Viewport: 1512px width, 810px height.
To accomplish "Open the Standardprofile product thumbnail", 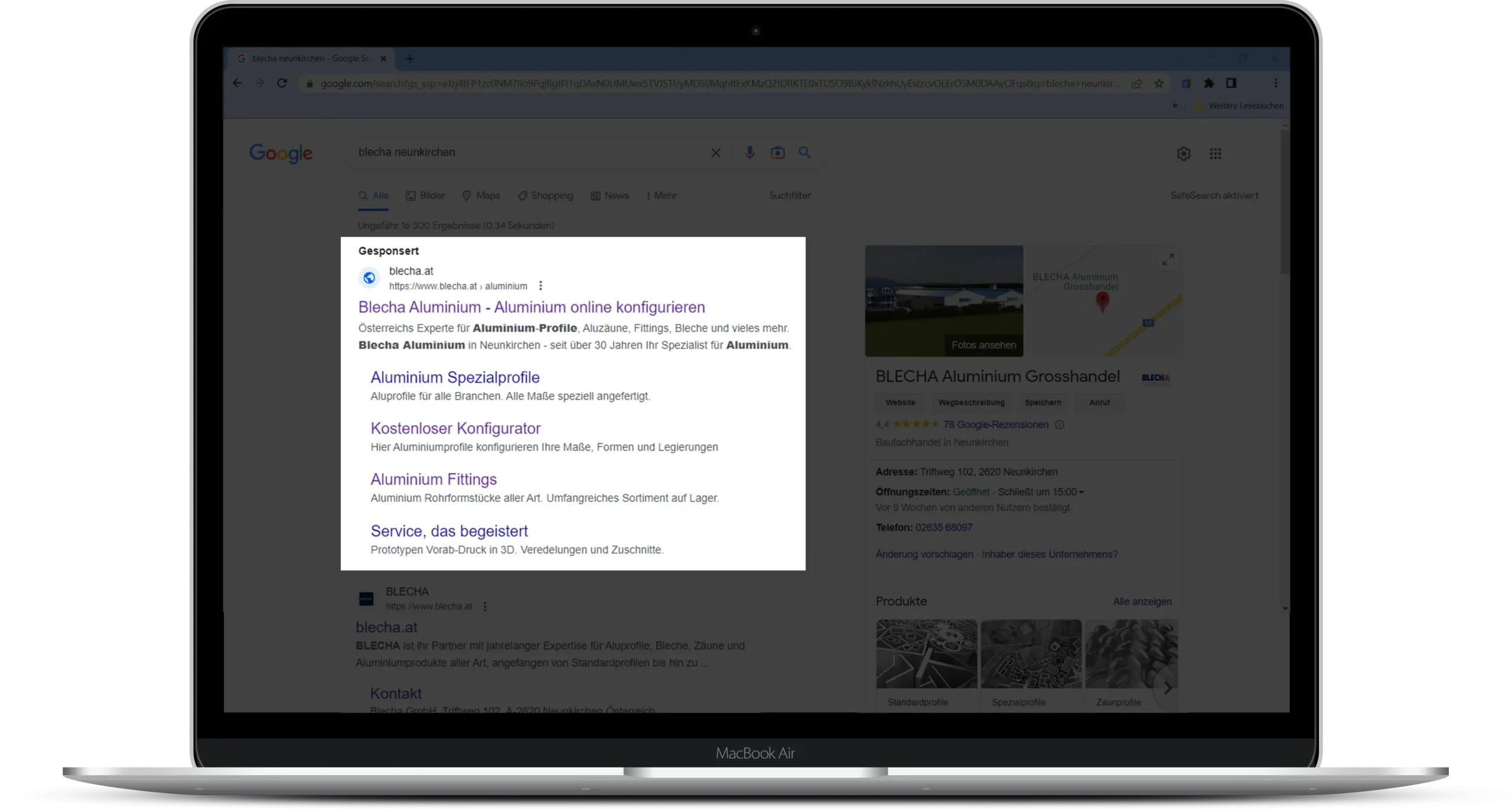I will click(x=926, y=654).
